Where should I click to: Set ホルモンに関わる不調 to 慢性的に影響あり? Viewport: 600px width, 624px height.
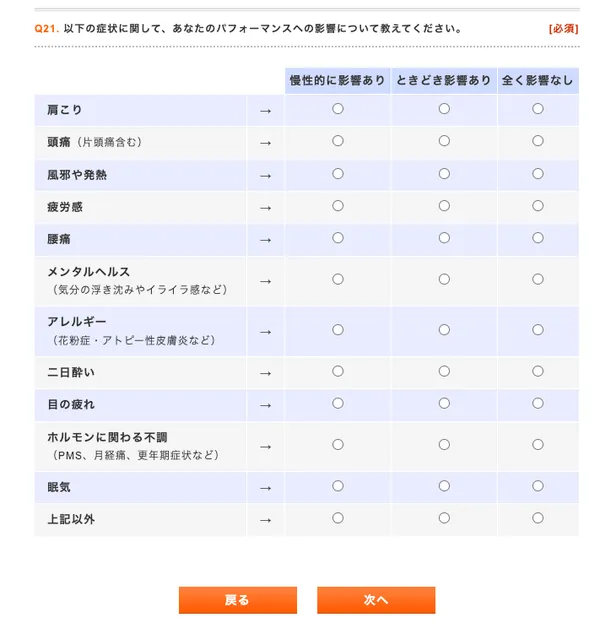[338, 445]
